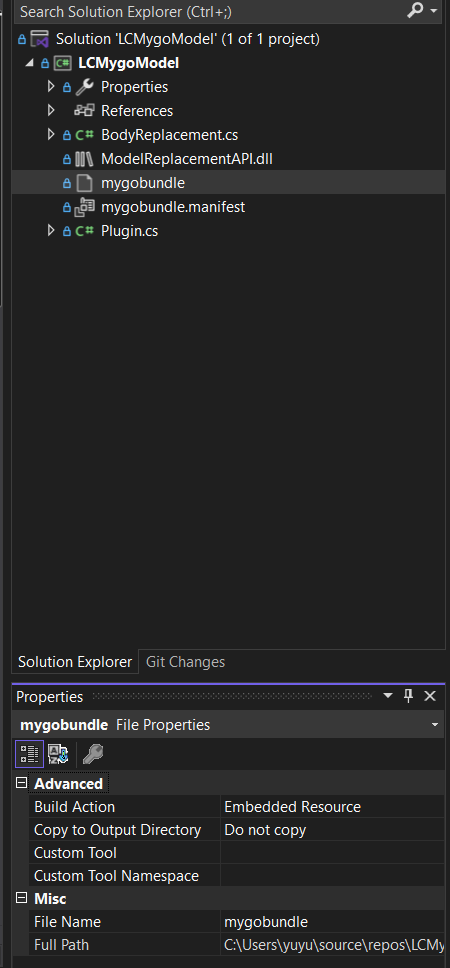Select Plugin.cs file
The width and height of the screenshot is (450, 968).
pyautogui.click(x=130, y=231)
